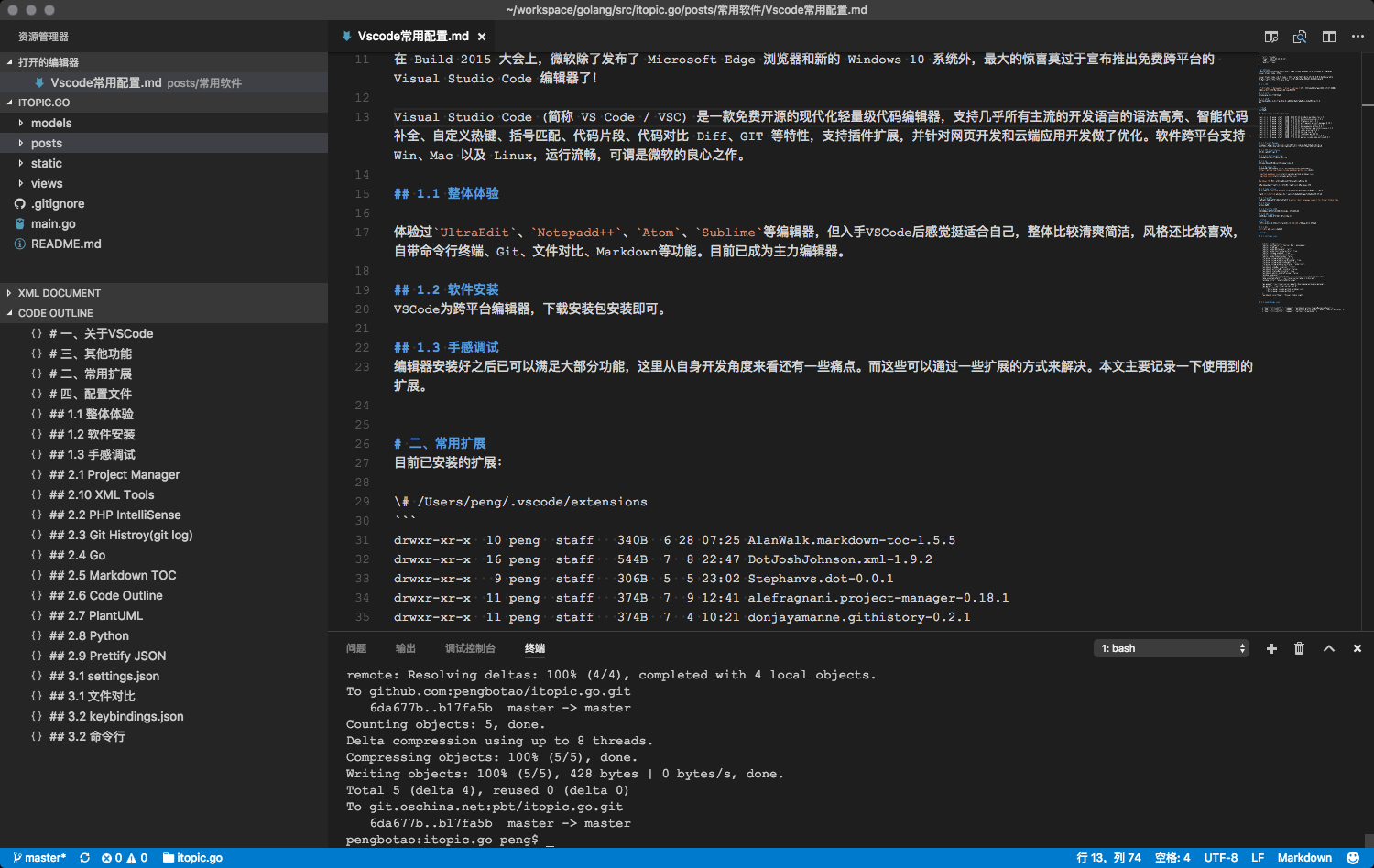
Task: Open cursor position 行 13, 列 74
Action: point(1108,858)
